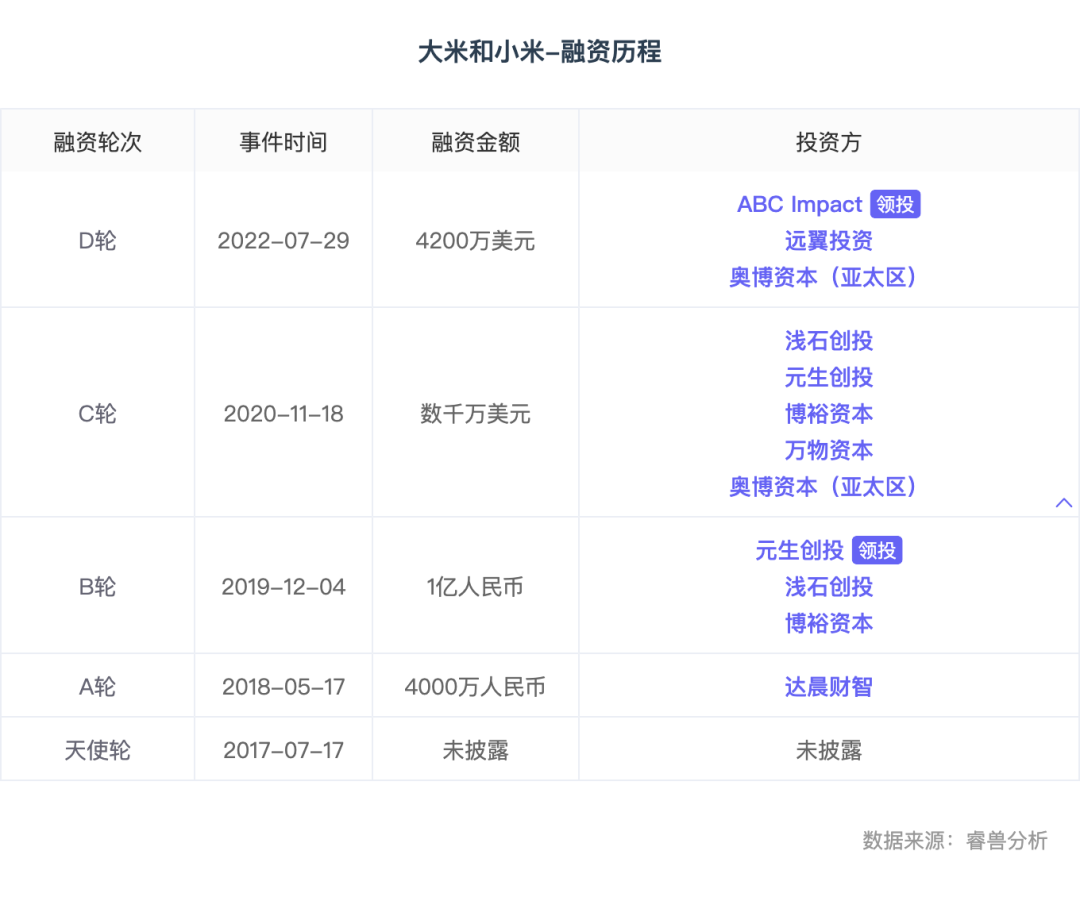Click 浅石创投 in C轮 investors

pyautogui.click(x=828, y=341)
